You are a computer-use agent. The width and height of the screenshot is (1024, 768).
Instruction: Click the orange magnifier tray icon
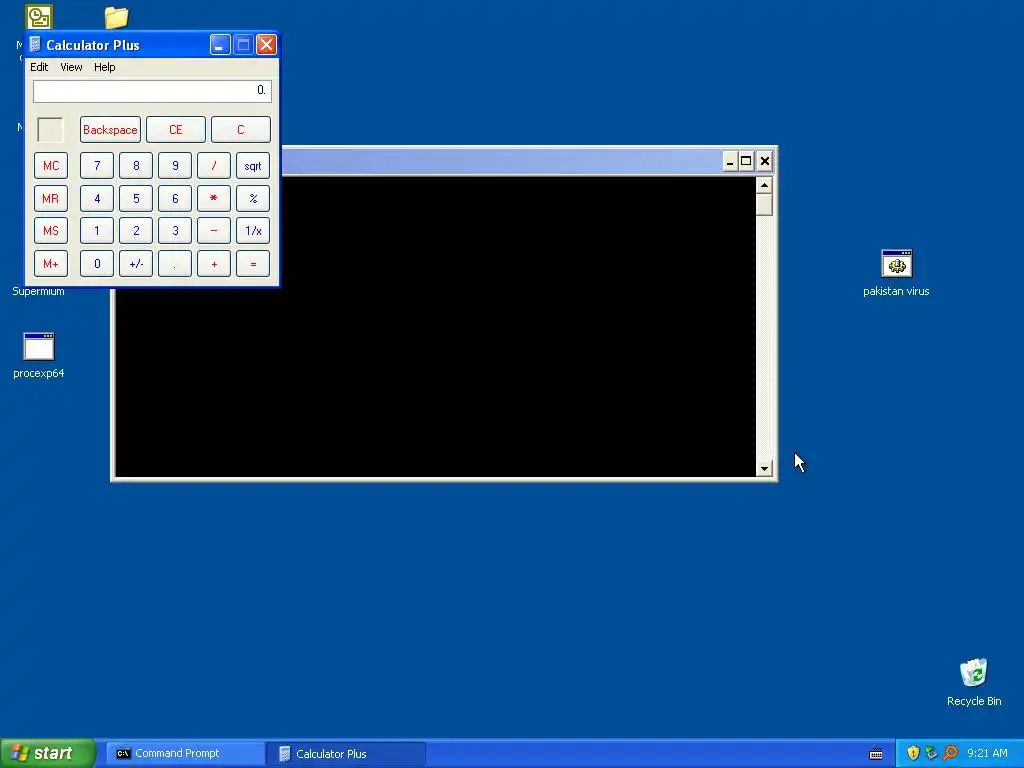click(950, 753)
